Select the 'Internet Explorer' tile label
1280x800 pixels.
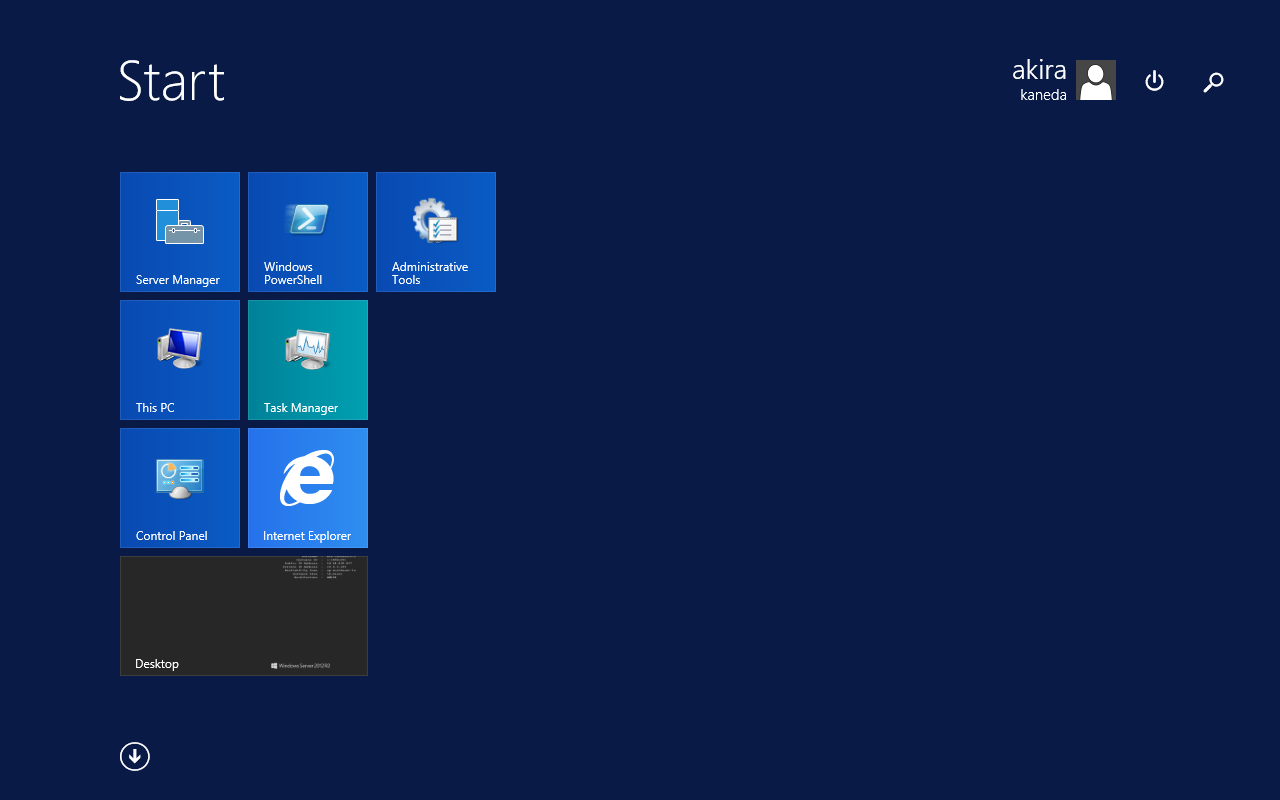pos(307,536)
